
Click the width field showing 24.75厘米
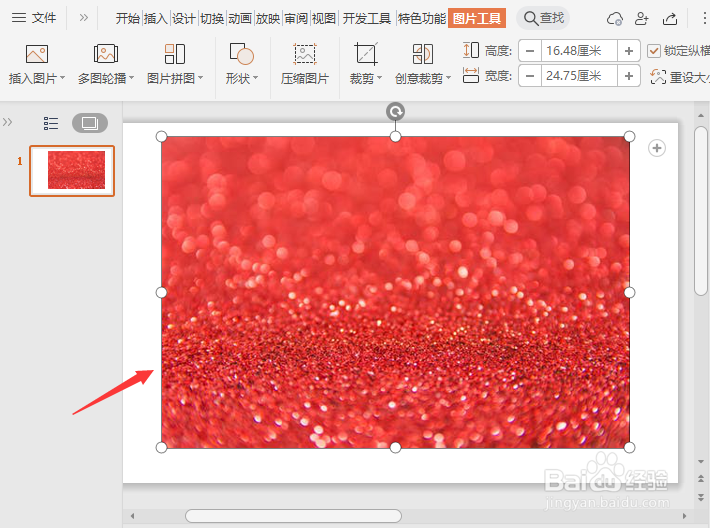pyautogui.click(x=579, y=76)
